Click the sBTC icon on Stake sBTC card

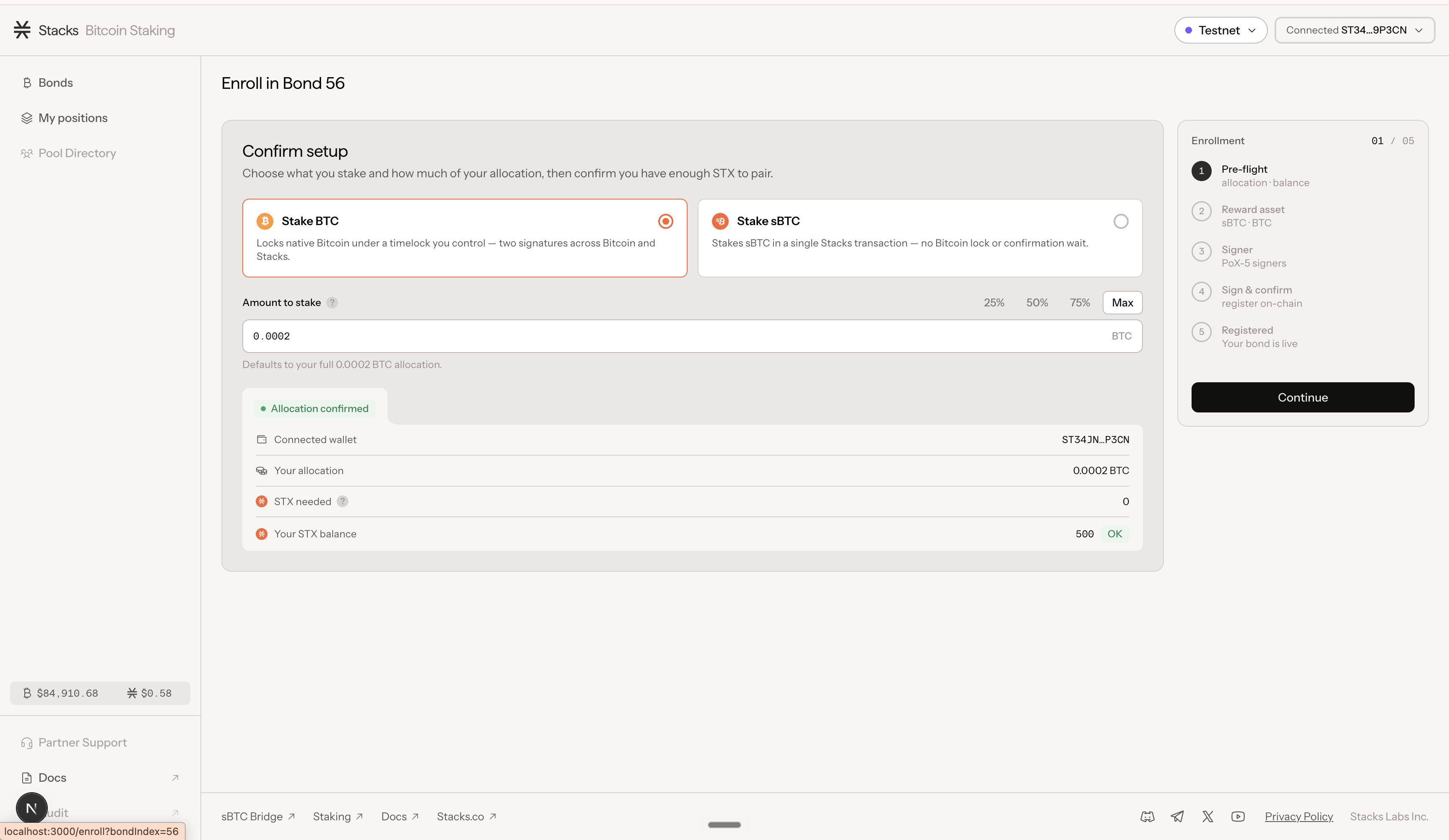(720, 221)
